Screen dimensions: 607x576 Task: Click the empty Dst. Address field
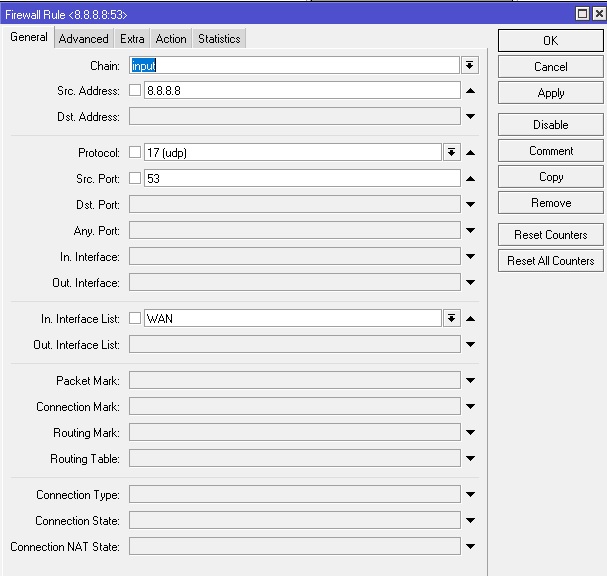click(295, 116)
